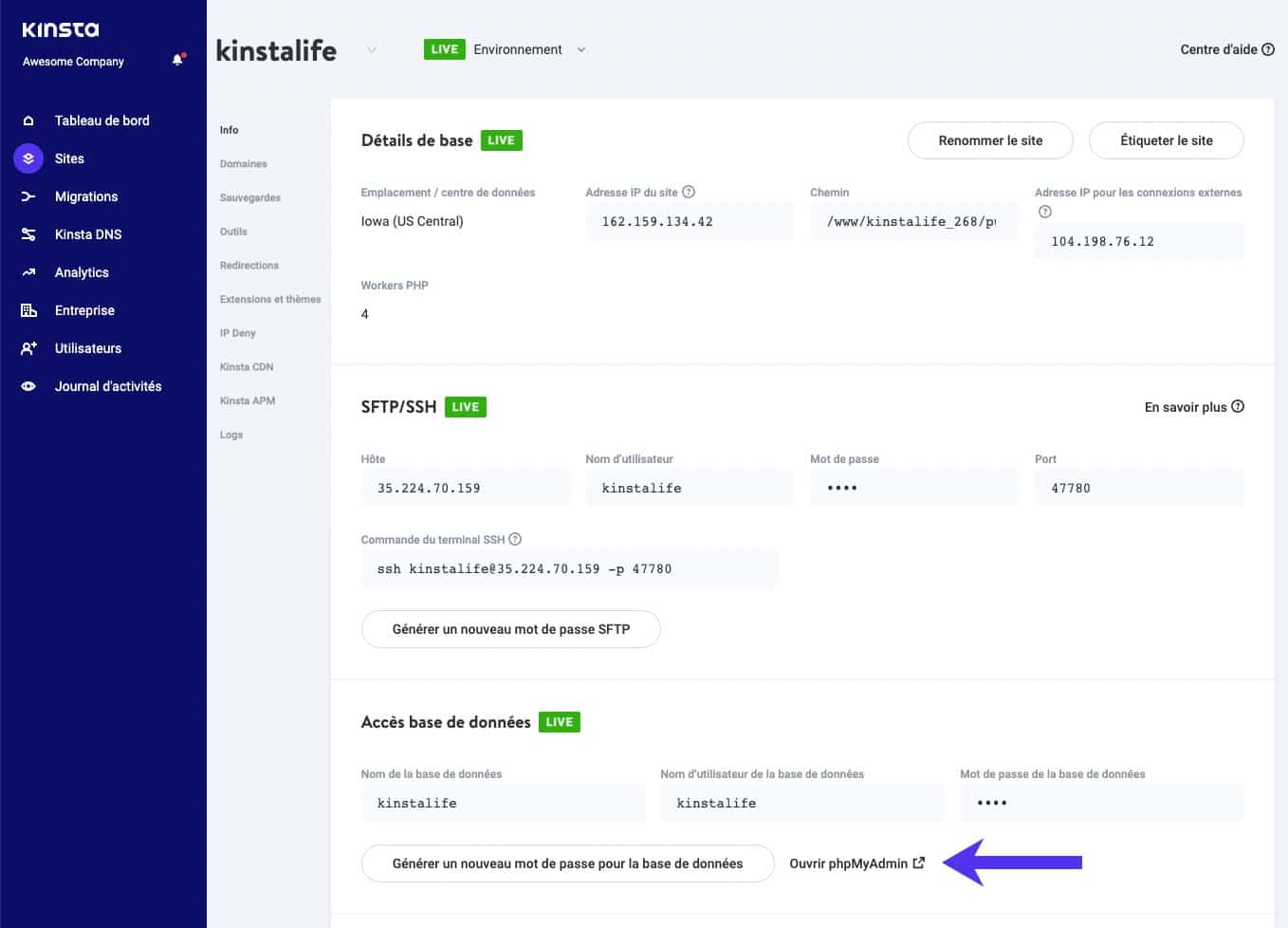
Task: Switch to the Sauvegardes tab
Action: [249, 197]
